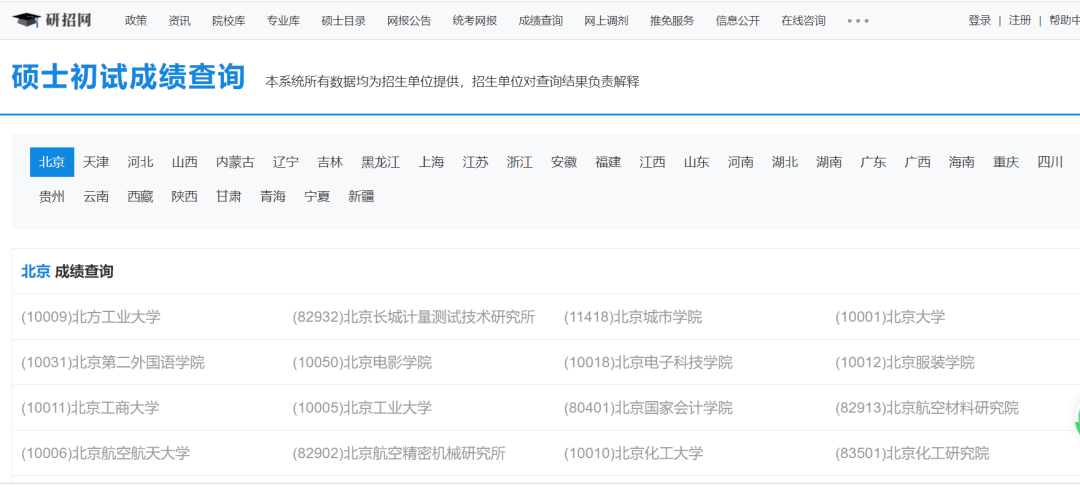This screenshot has width=1080, height=487.
Task: Click the 研招网 graduation cap logo
Action: 52,20
